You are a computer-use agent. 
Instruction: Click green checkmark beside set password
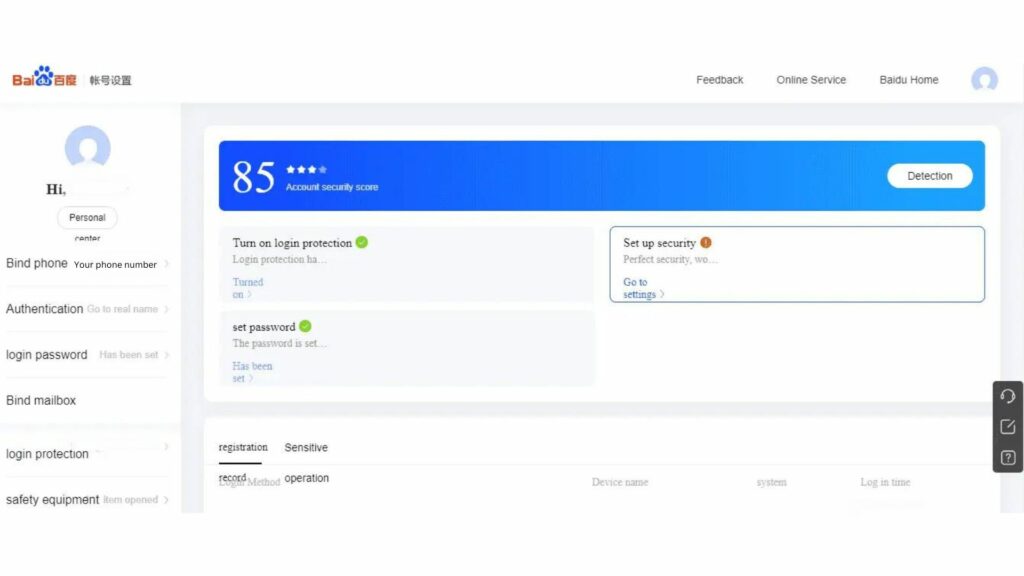coord(305,326)
